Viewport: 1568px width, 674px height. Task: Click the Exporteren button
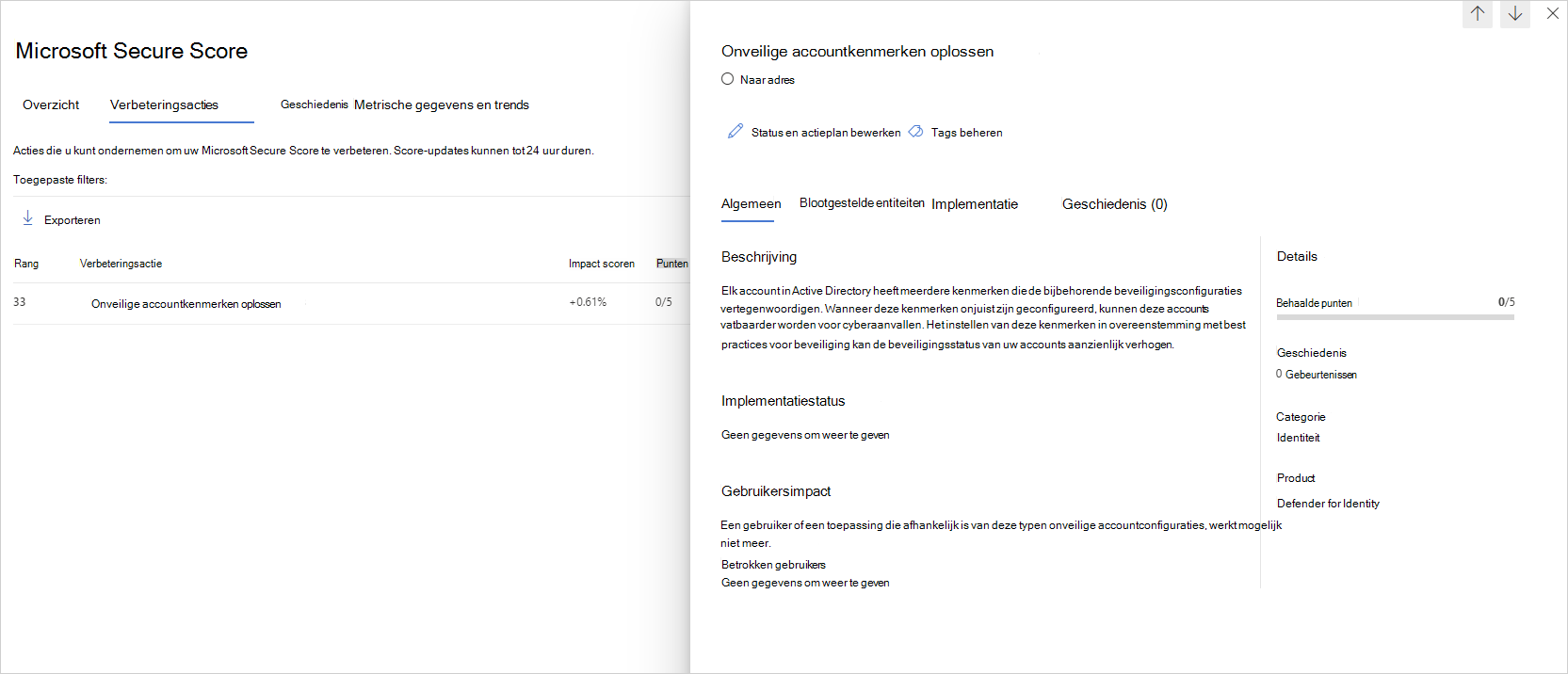(x=61, y=219)
